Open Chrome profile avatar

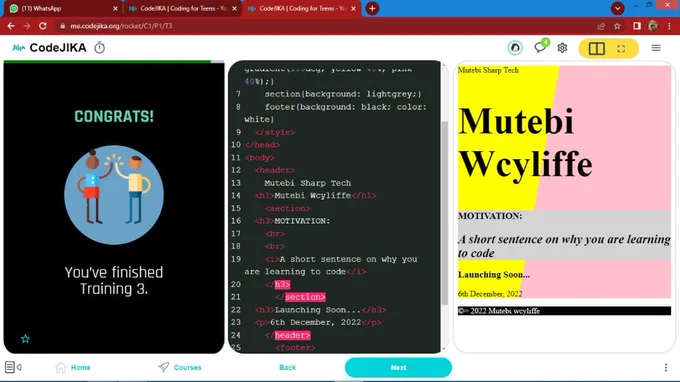(x=653, y=26)
